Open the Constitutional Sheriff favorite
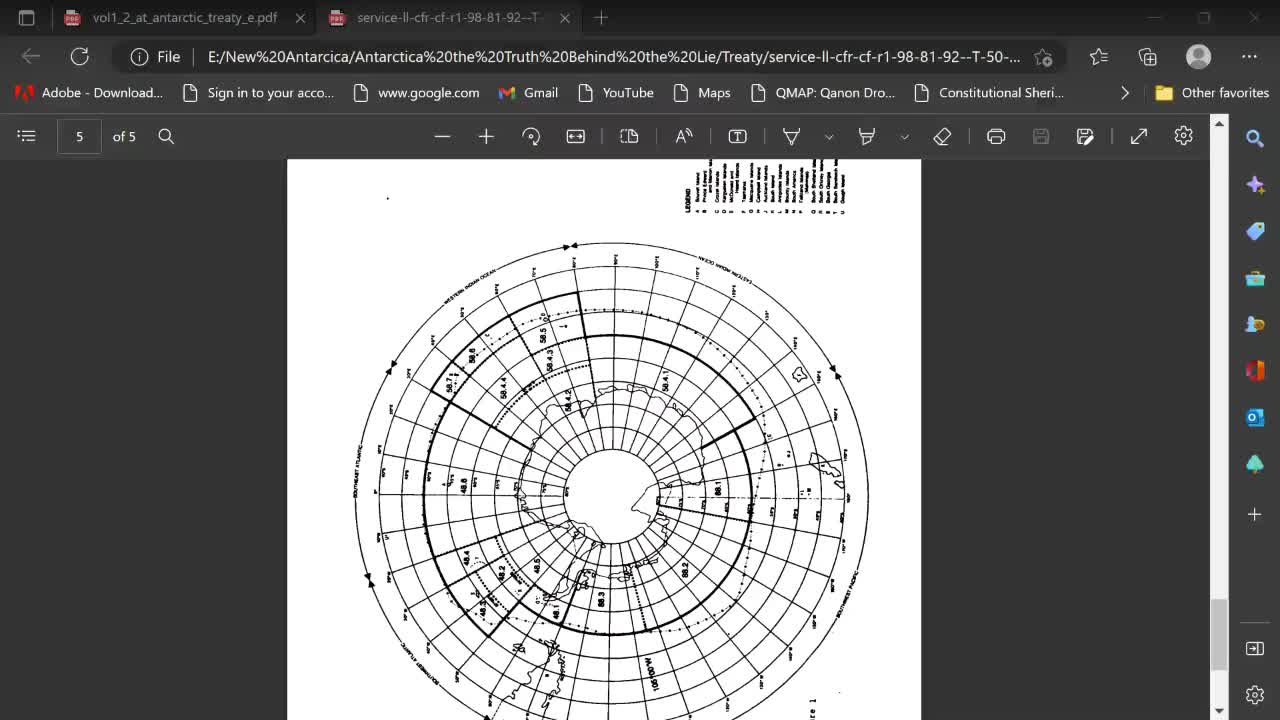The image size is (1280, 720). click(988, 93)
